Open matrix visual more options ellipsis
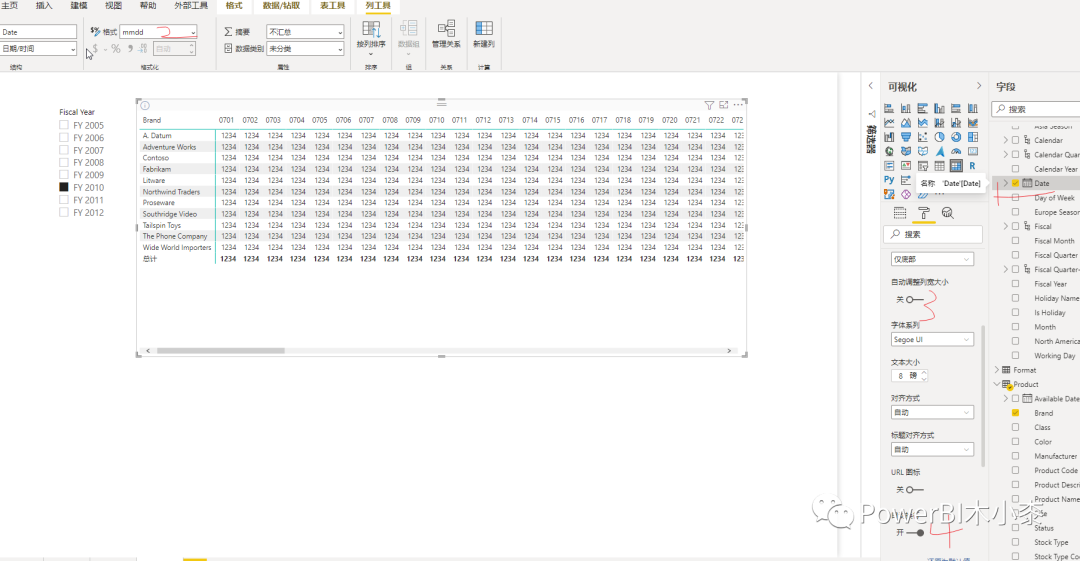 (738, 105)
